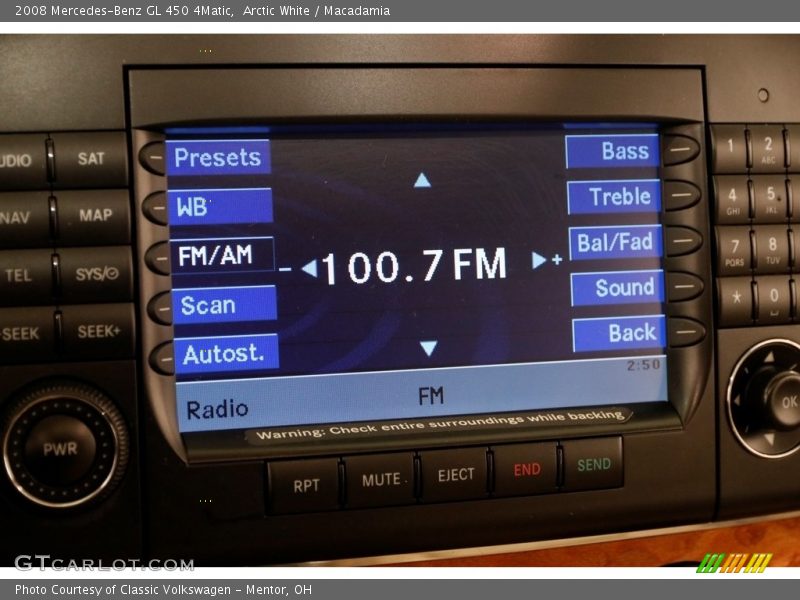Select the SAT satellite radio key
This screenshot has height=600, width=800.
point(90,159)
